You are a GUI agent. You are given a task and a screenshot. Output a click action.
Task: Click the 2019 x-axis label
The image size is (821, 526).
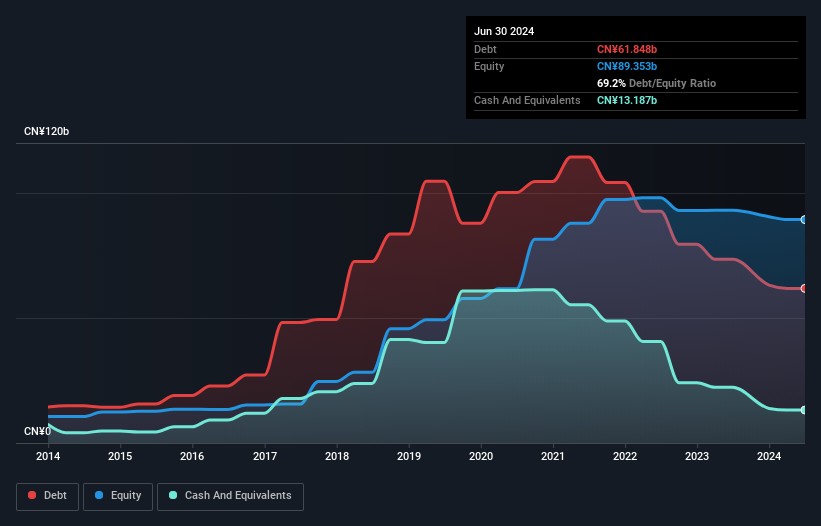[409, 456]
